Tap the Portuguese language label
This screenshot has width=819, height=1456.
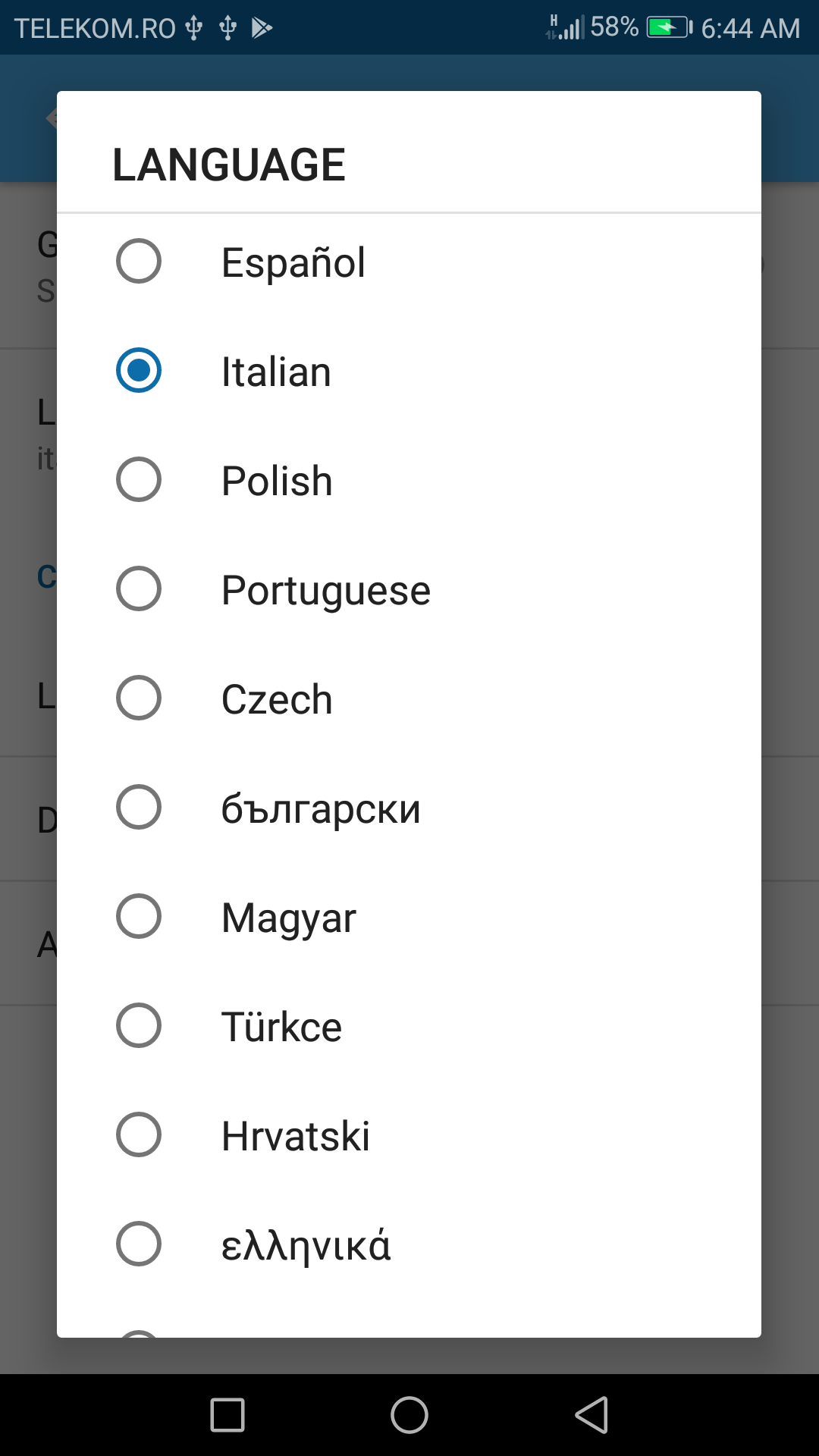coord(326,590)
